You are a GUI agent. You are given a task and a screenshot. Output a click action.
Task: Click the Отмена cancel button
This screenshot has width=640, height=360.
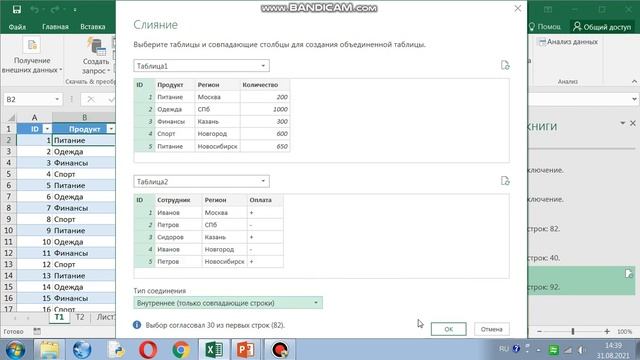point(491,329)
